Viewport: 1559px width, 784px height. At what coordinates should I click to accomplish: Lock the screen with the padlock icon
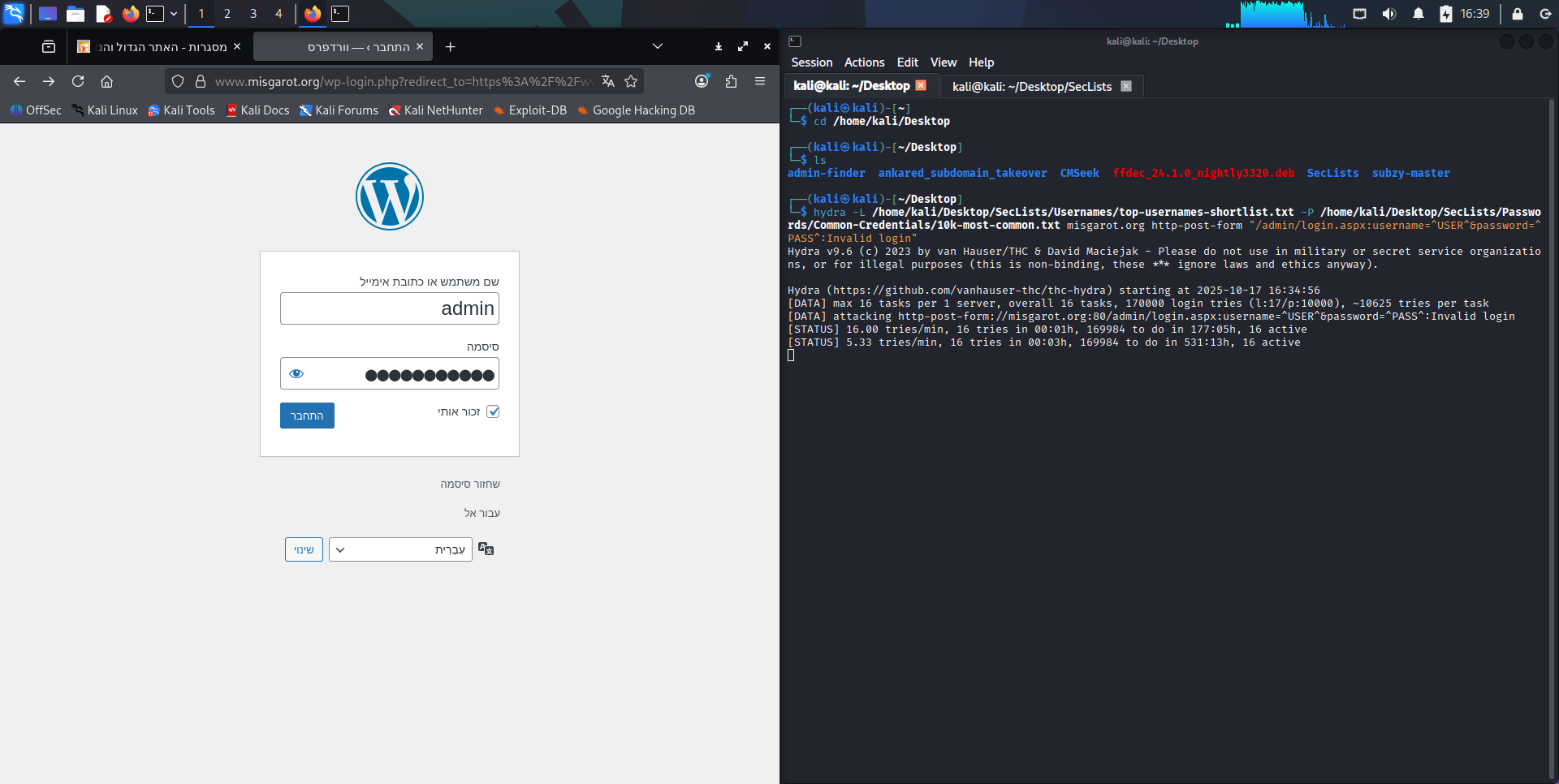[x=1517, y=14]
